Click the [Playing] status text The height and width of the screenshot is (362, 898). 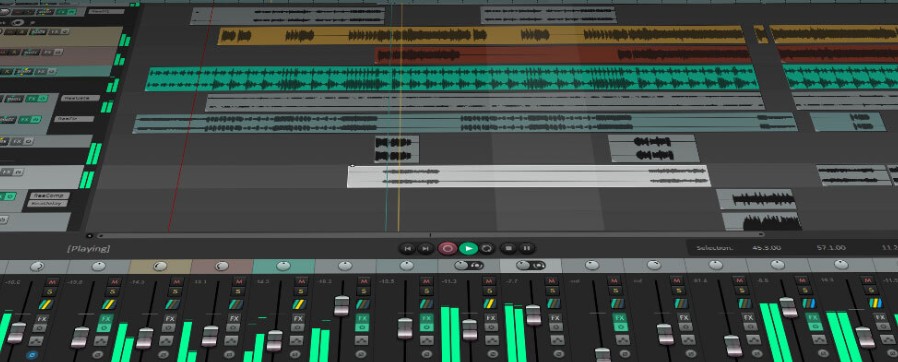(88, 249)
